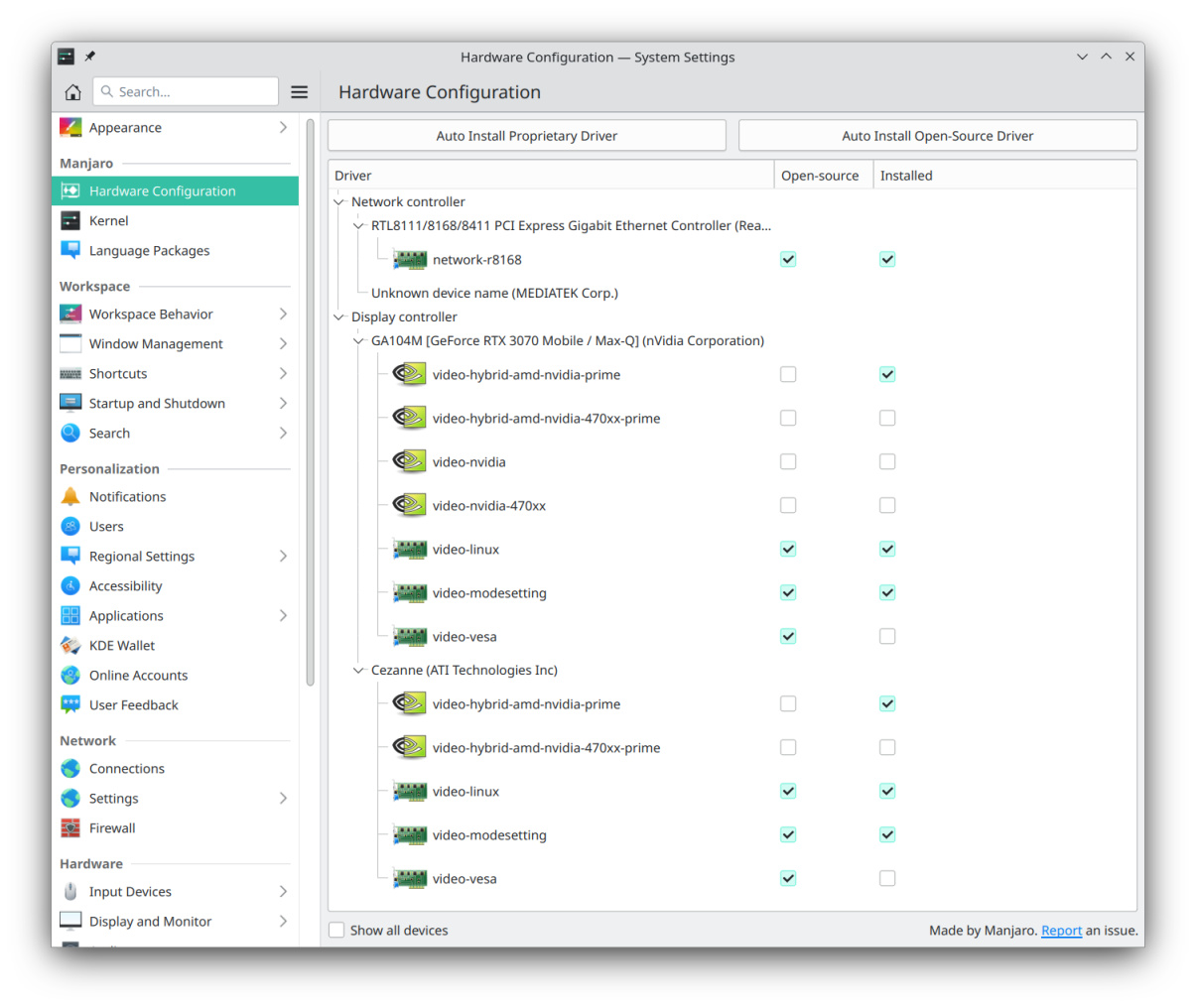This screenshot has height=1008, width=1196.
Task: Click Auto Install Proprietary Driver button
Action: (526, 136)
